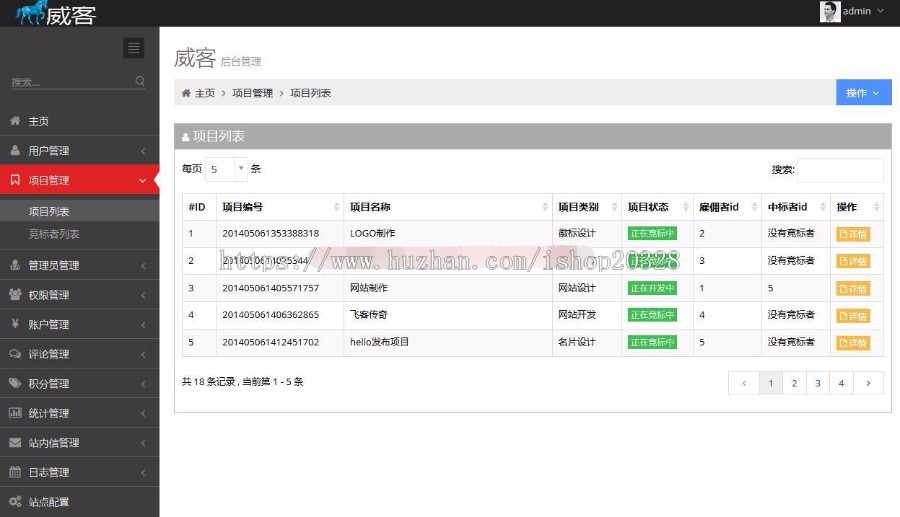The image size is (900, 517).
Task: Click the bar chart icon beside 统计管理
Action: pos(15,413)
